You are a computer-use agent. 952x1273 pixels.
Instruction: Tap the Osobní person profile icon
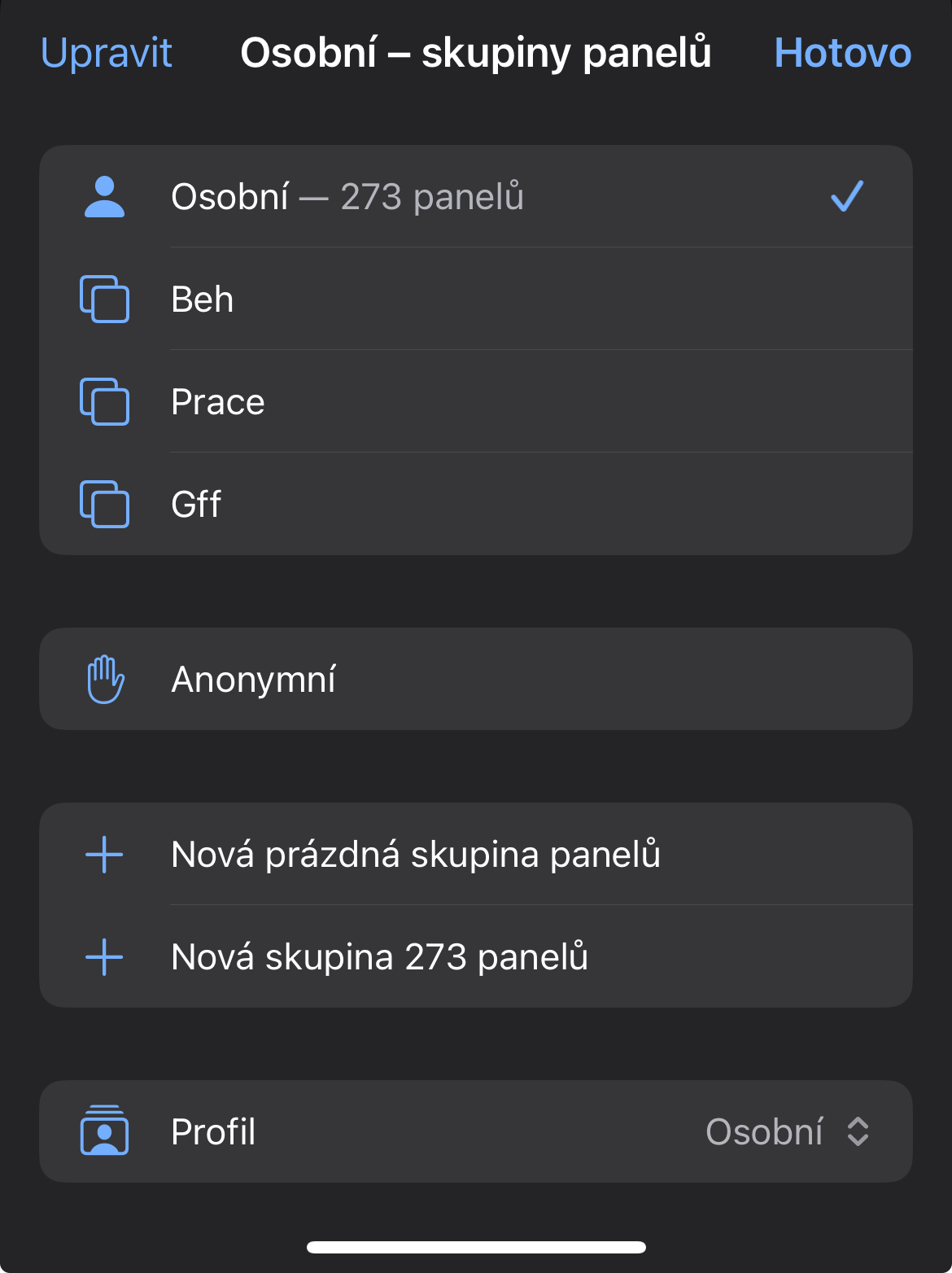[104, 197]
